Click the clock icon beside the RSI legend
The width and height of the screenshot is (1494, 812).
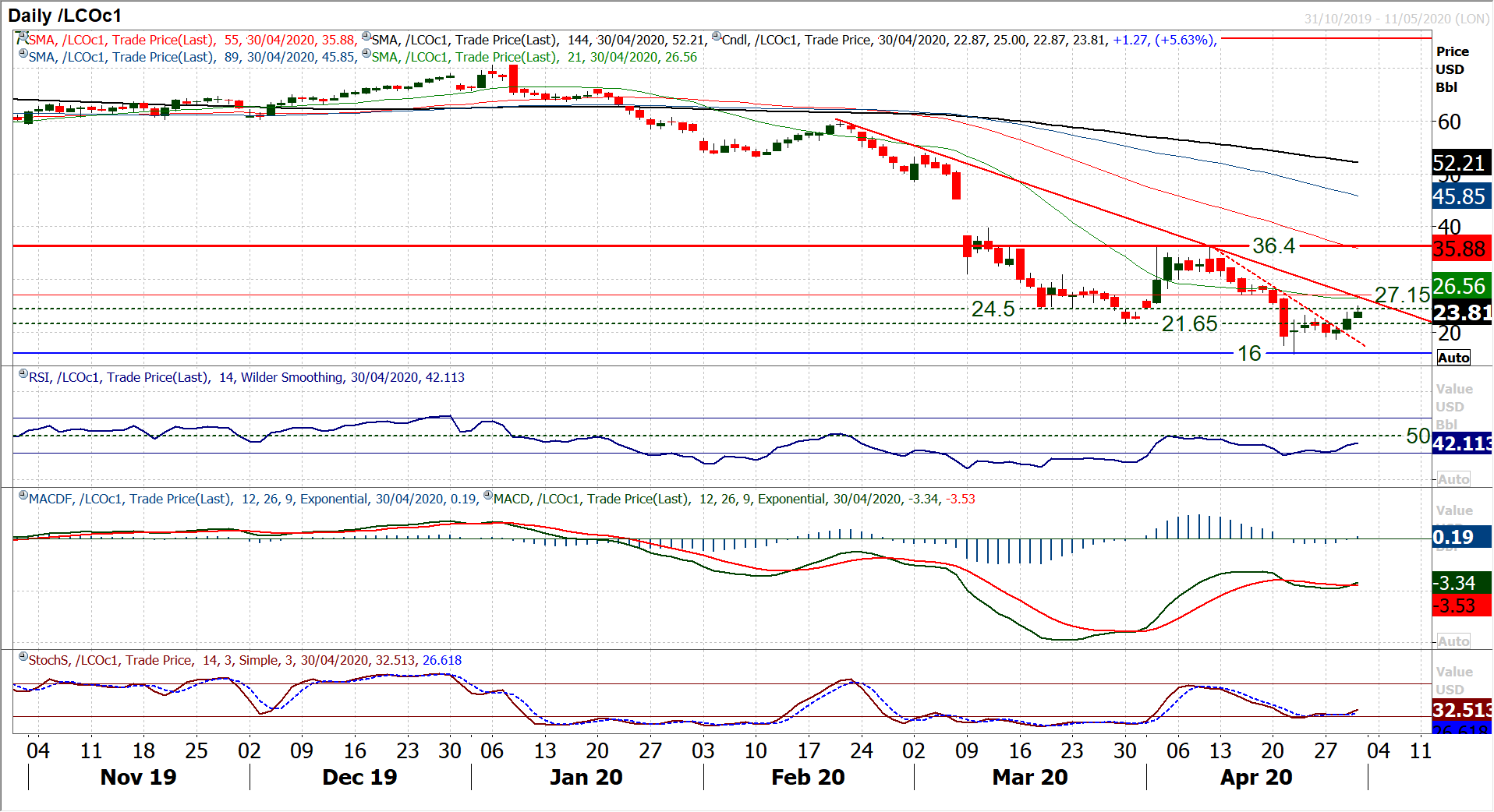pos(23,375)
